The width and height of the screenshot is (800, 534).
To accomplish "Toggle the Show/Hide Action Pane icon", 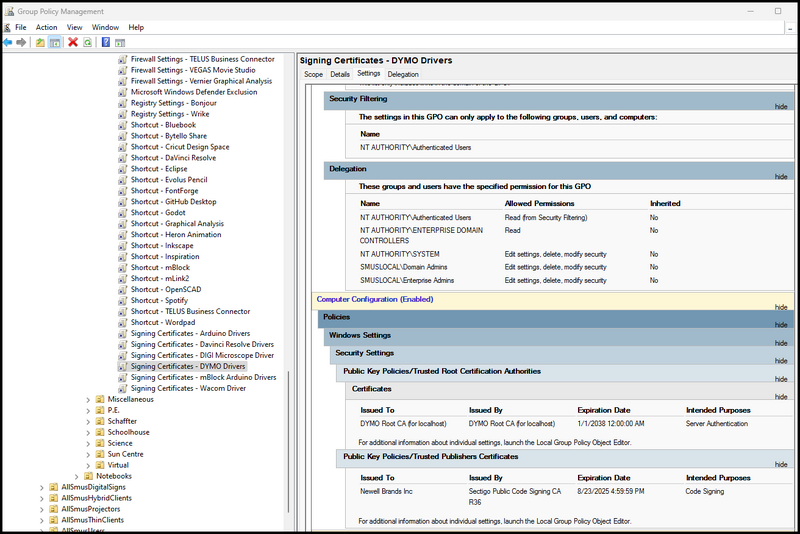I will pyautogui.click(x=120, y=43).
